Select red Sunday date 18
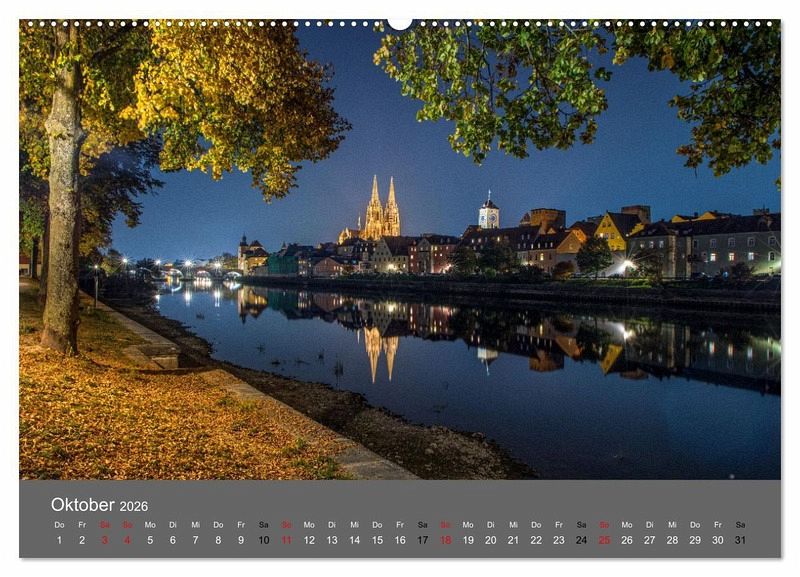Viewport: 800px width, 577px height. 445,540
